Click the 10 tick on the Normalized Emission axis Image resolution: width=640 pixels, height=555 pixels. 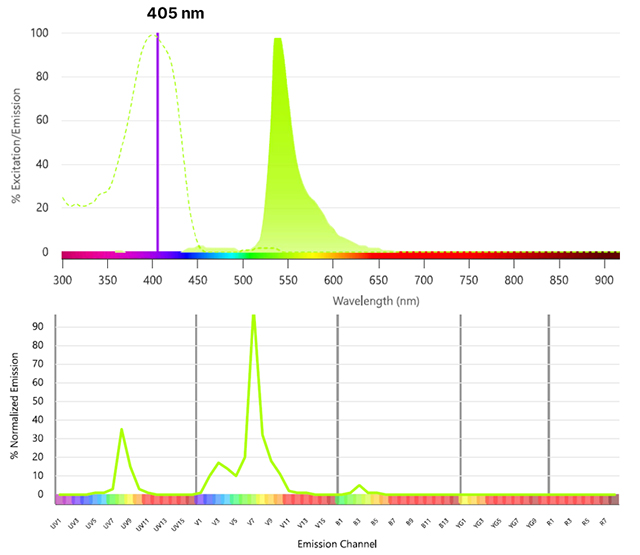point(38,475)
